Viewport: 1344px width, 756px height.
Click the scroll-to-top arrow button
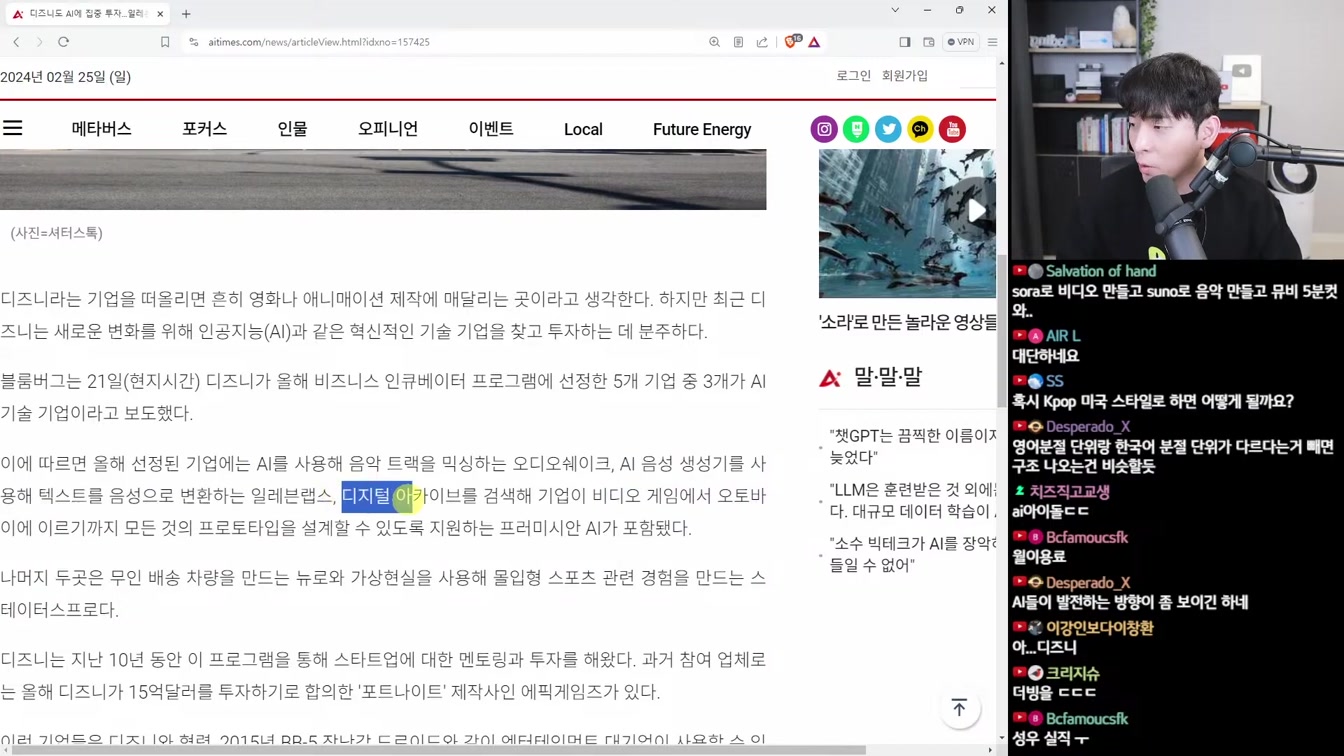(959, 708)
